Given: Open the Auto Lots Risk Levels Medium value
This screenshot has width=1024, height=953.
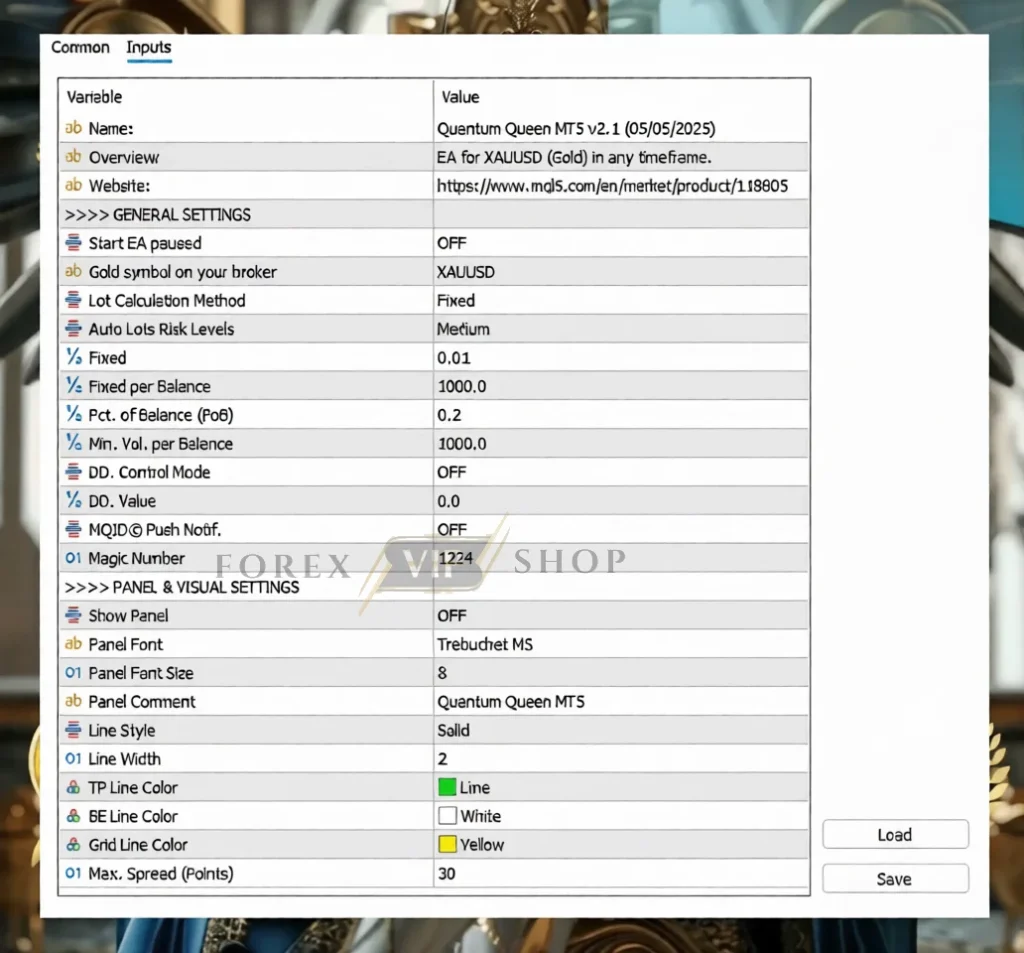Looking at the screenshot, I should [x=621, y=329].
